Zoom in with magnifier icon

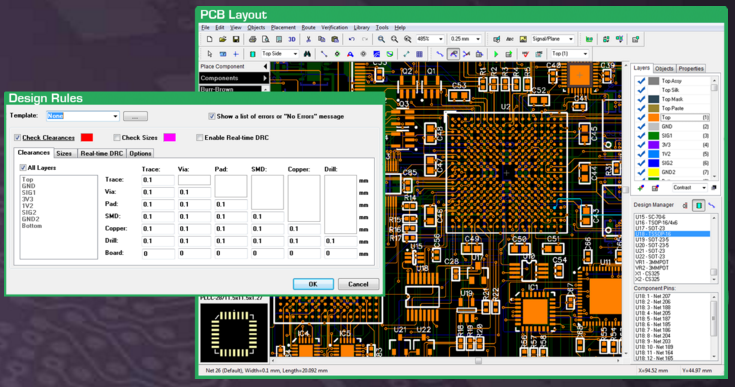pyautogui.click(x=381, y=39)
